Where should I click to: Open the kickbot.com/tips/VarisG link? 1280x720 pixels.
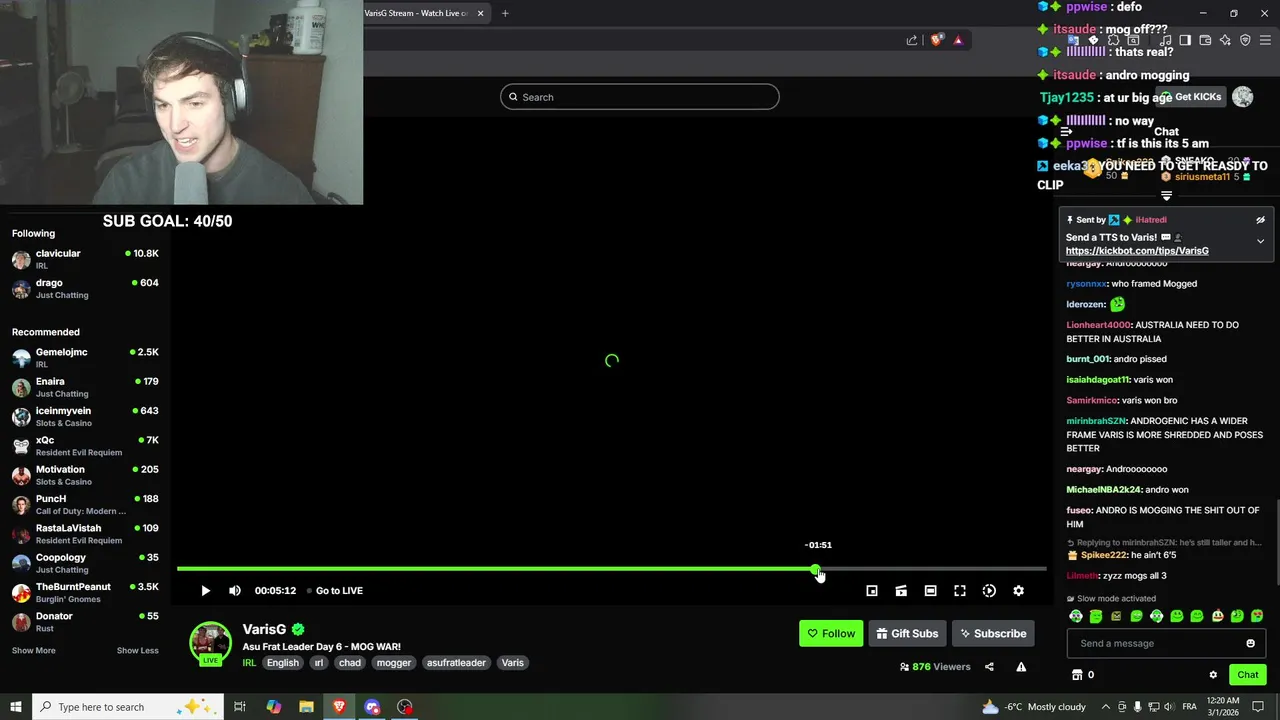click(1137, 251)
